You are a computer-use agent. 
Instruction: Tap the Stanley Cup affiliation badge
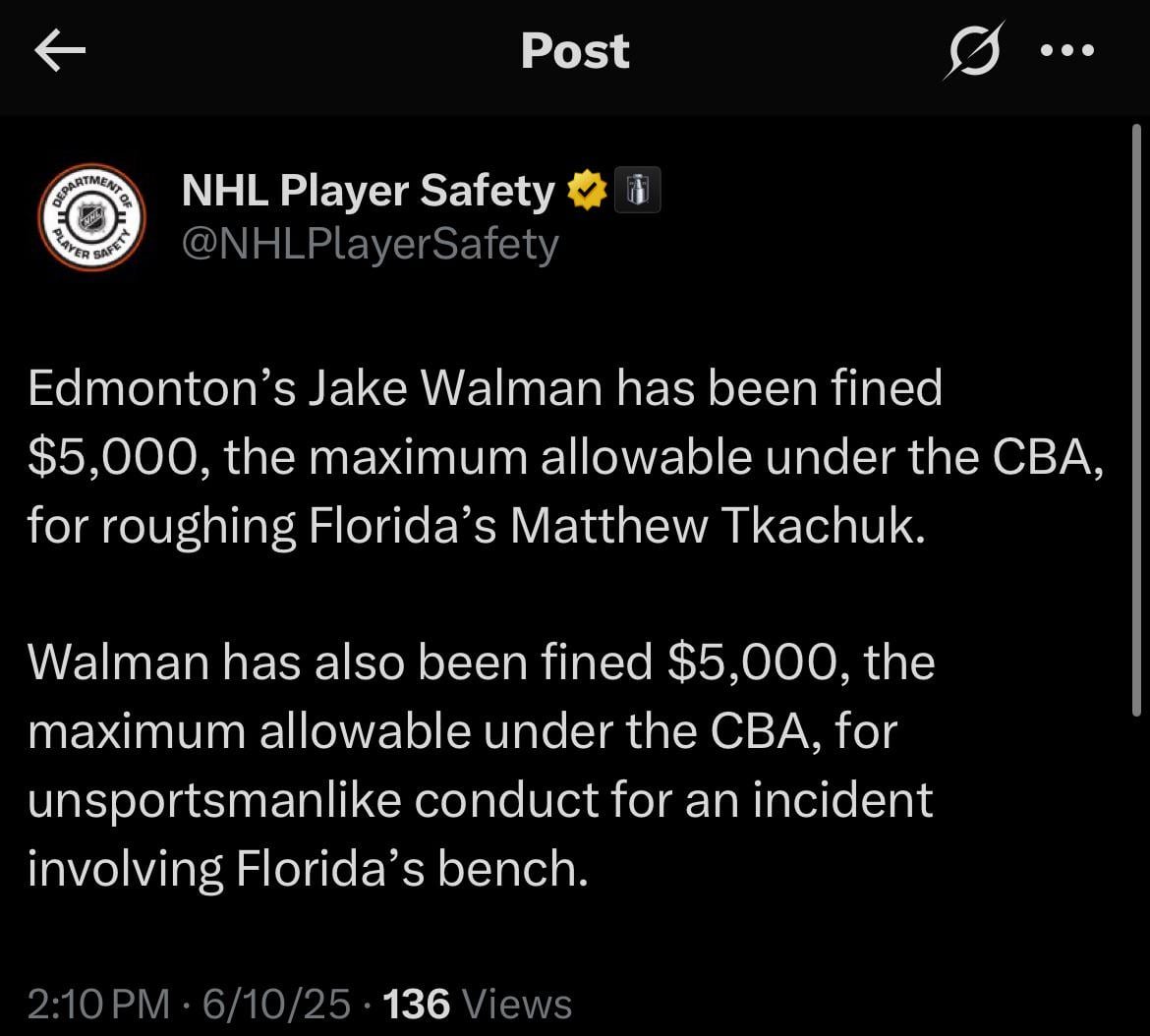638,191
